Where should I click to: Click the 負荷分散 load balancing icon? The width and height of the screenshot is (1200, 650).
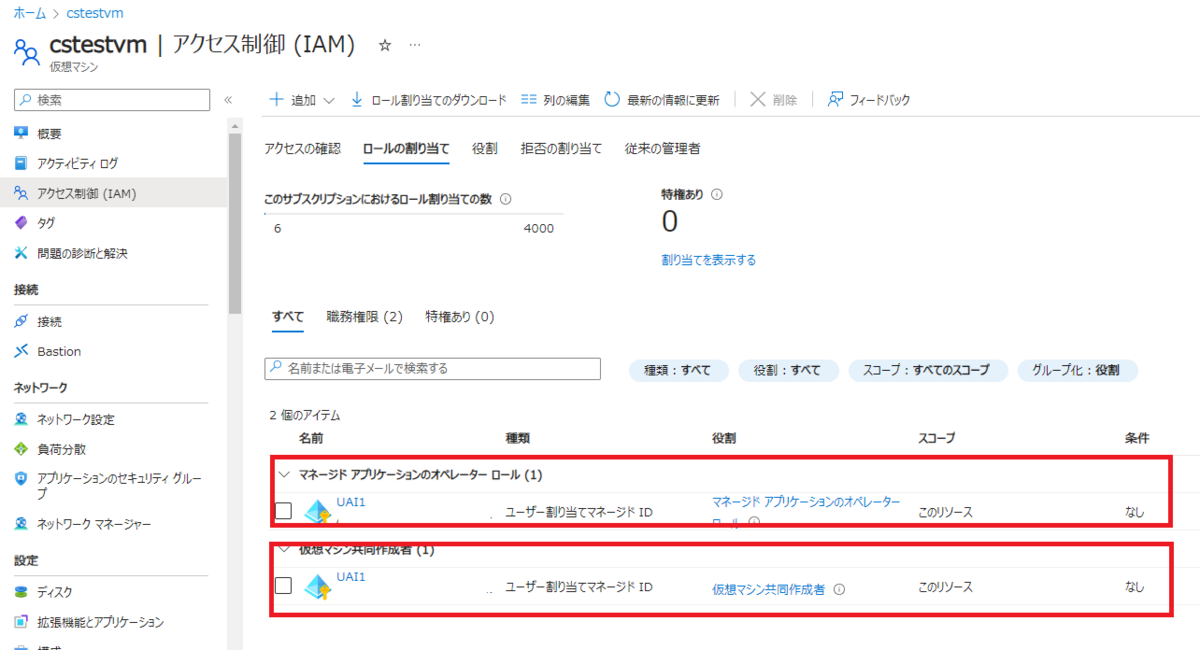point(21,449)
